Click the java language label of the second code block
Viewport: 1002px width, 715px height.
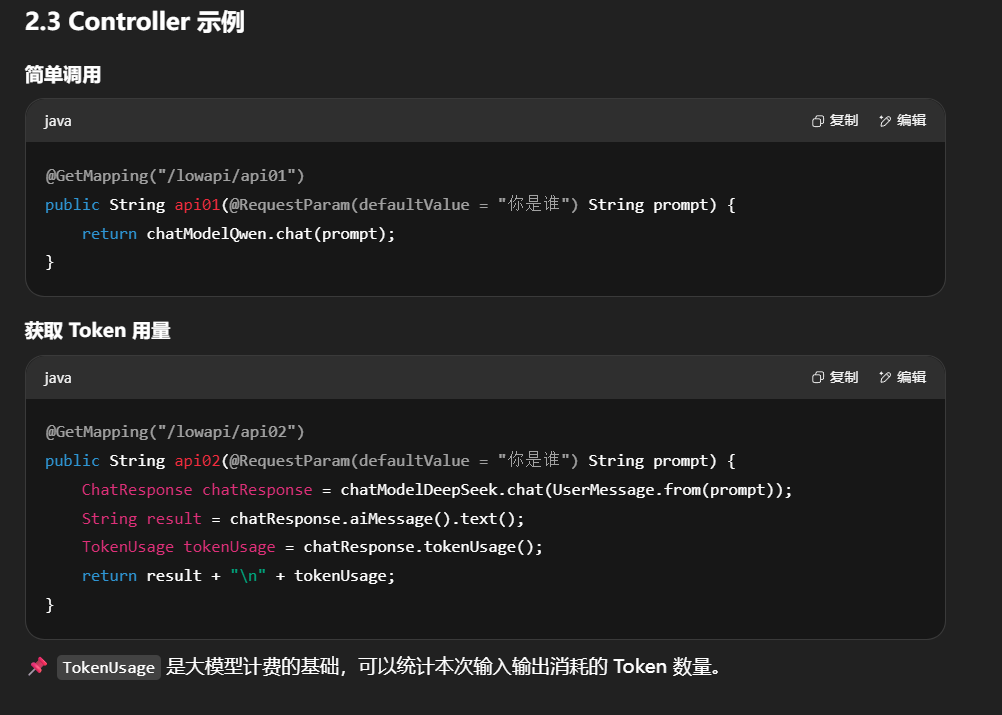[x=58, y=378]
